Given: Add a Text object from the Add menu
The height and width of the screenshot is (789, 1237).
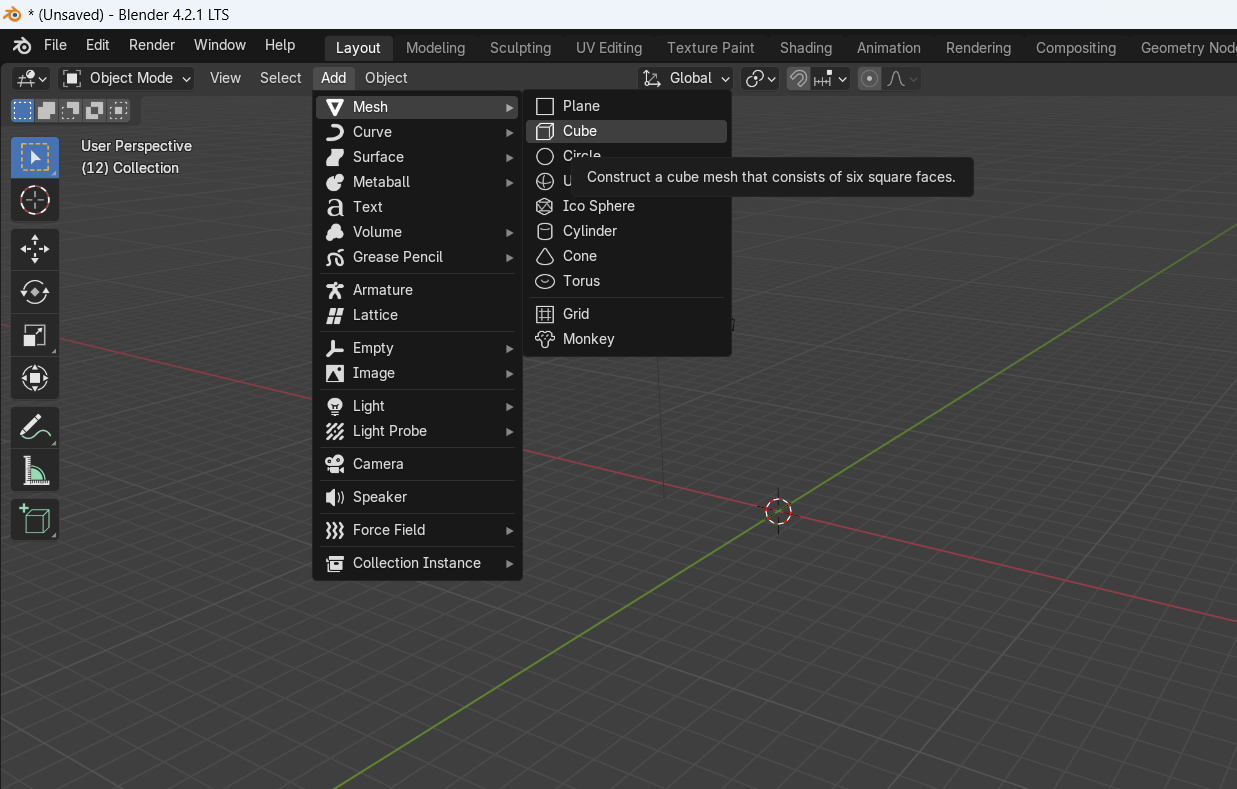Looking at the screenshot, I should tap(418, 207).
